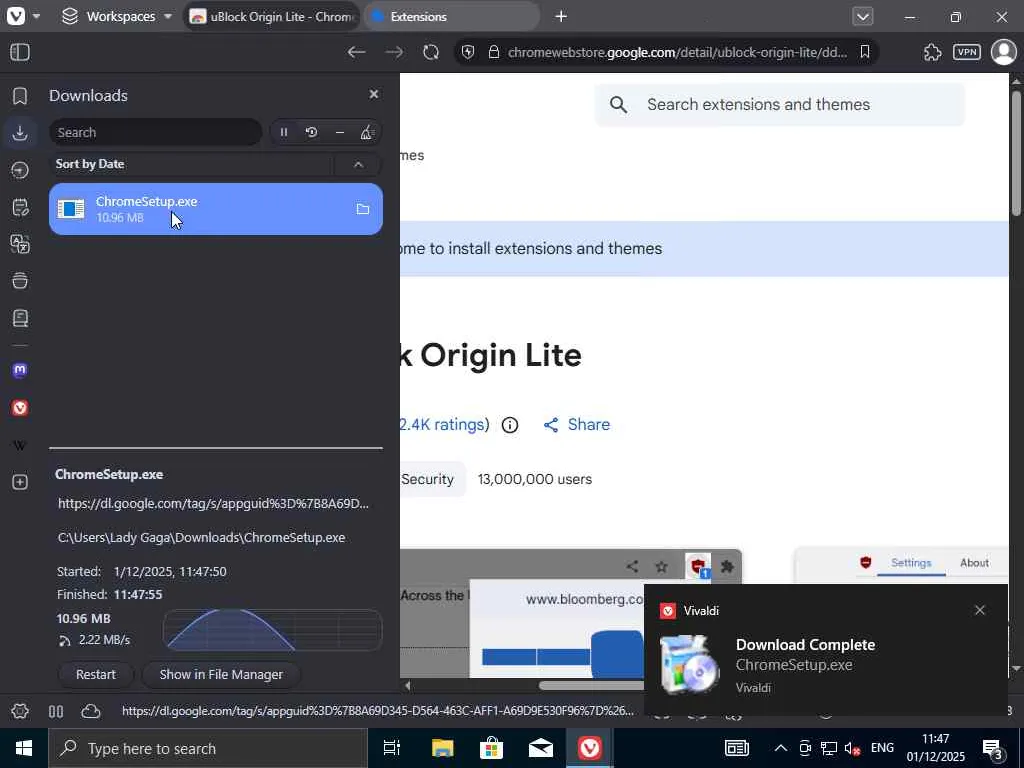This screenshot has height=768, width=1024.
Task: Click the dl.google.com download URL text
Action: coord(214,504)
